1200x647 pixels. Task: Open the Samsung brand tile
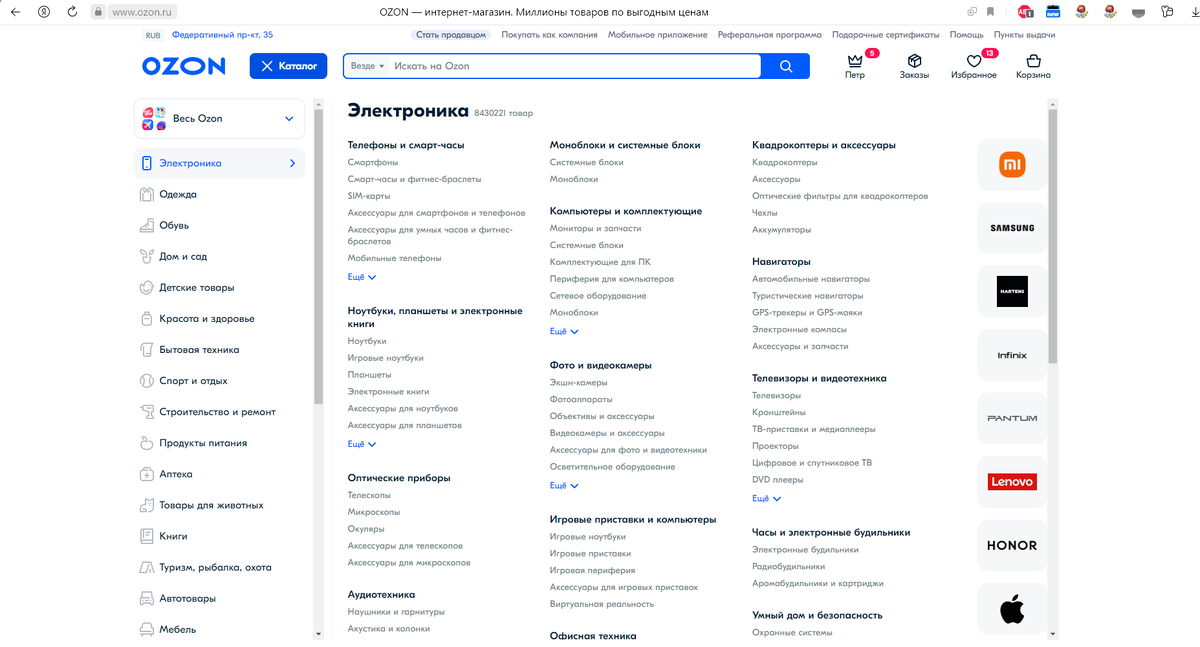(1012, 228)
